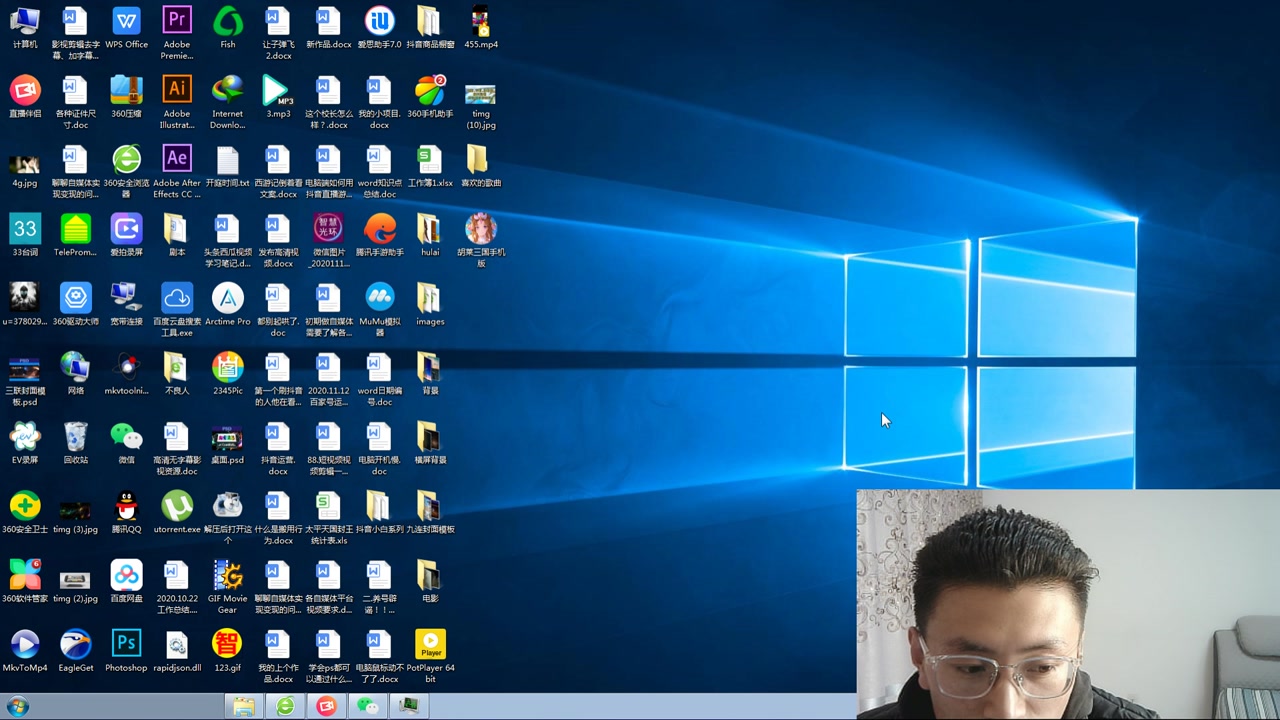Screen dimensions: 1280x720
Task: Open the 背景 folder
Action: 430,373
